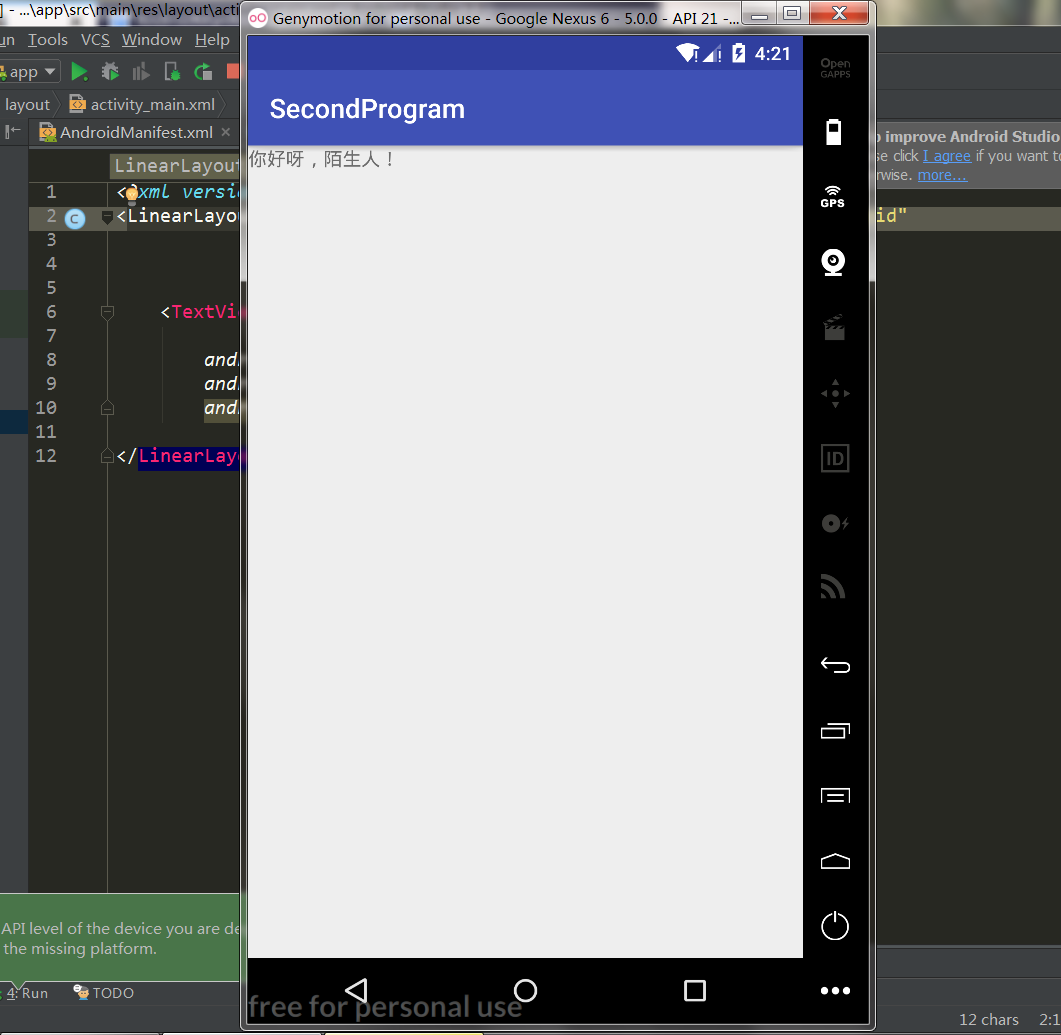Image resolution: width=1061 pixels, height=1035 pixels.
Task: Click the intention lightbulb on line 1
Action: coord(131,194)
